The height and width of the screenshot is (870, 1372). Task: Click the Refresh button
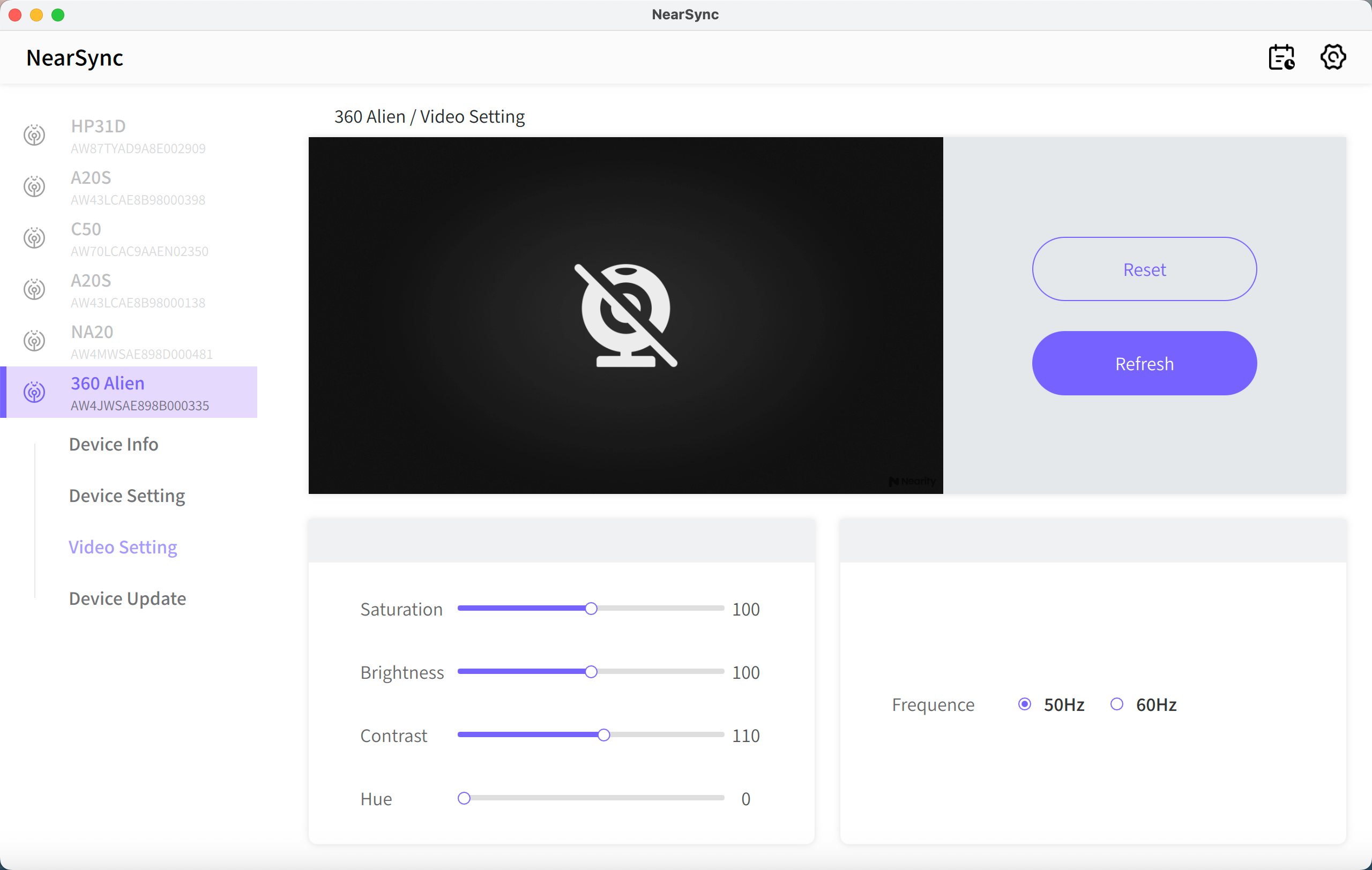click(x=1144, y=363)
